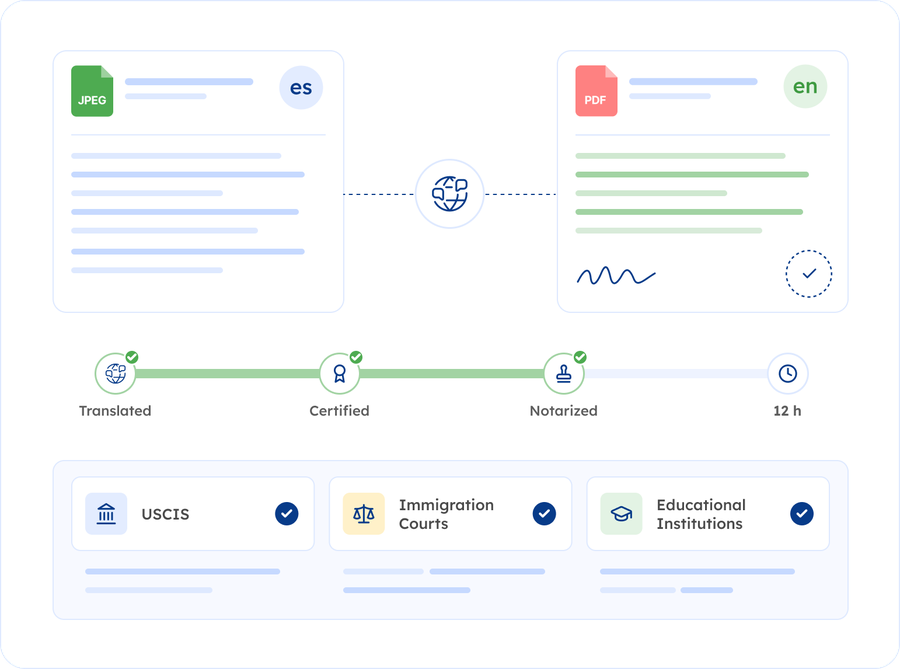Click the '12 h' label
The image size is (900, 669).
[788, 411]
